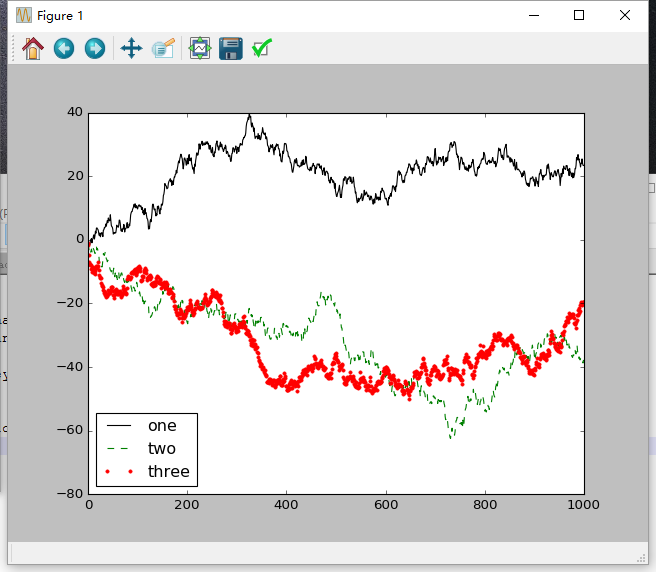The image size is (656, 572).
Task: Go forward to the next view
Action: (95, 49)
